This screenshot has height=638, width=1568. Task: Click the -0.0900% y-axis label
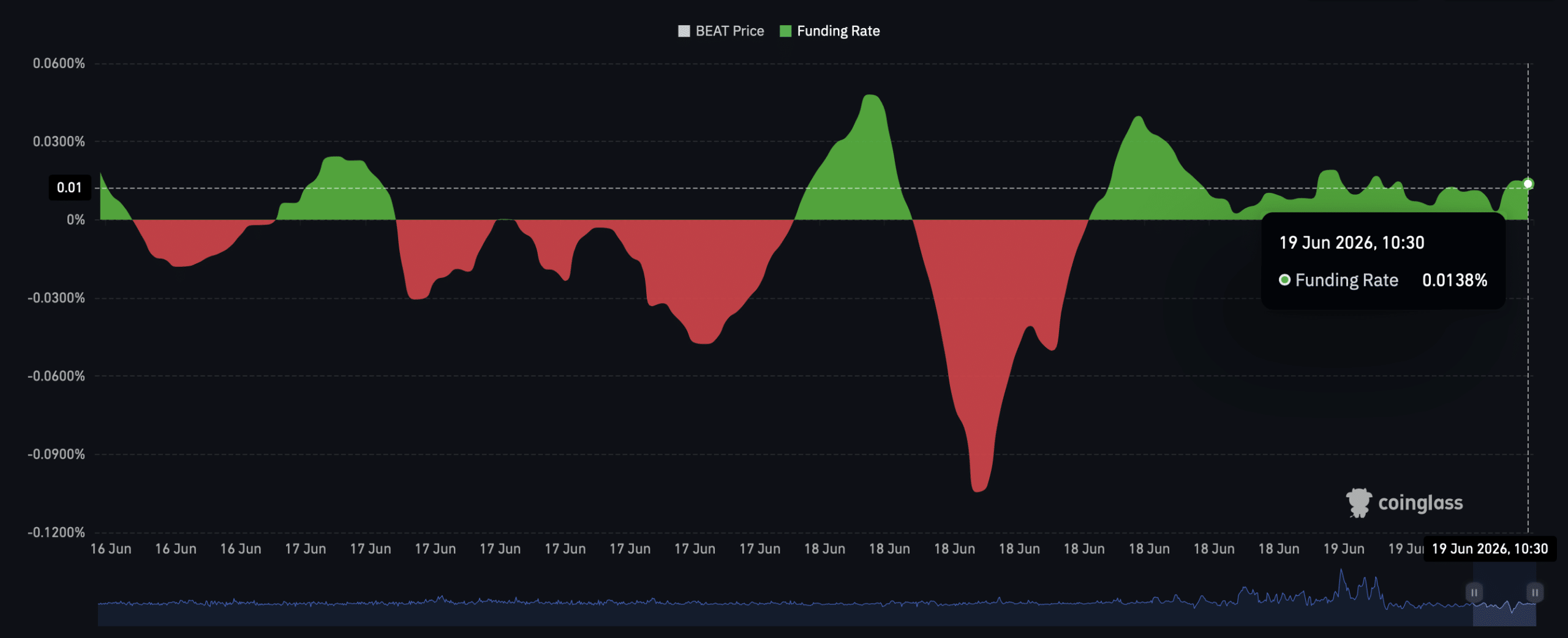(56, 454)
